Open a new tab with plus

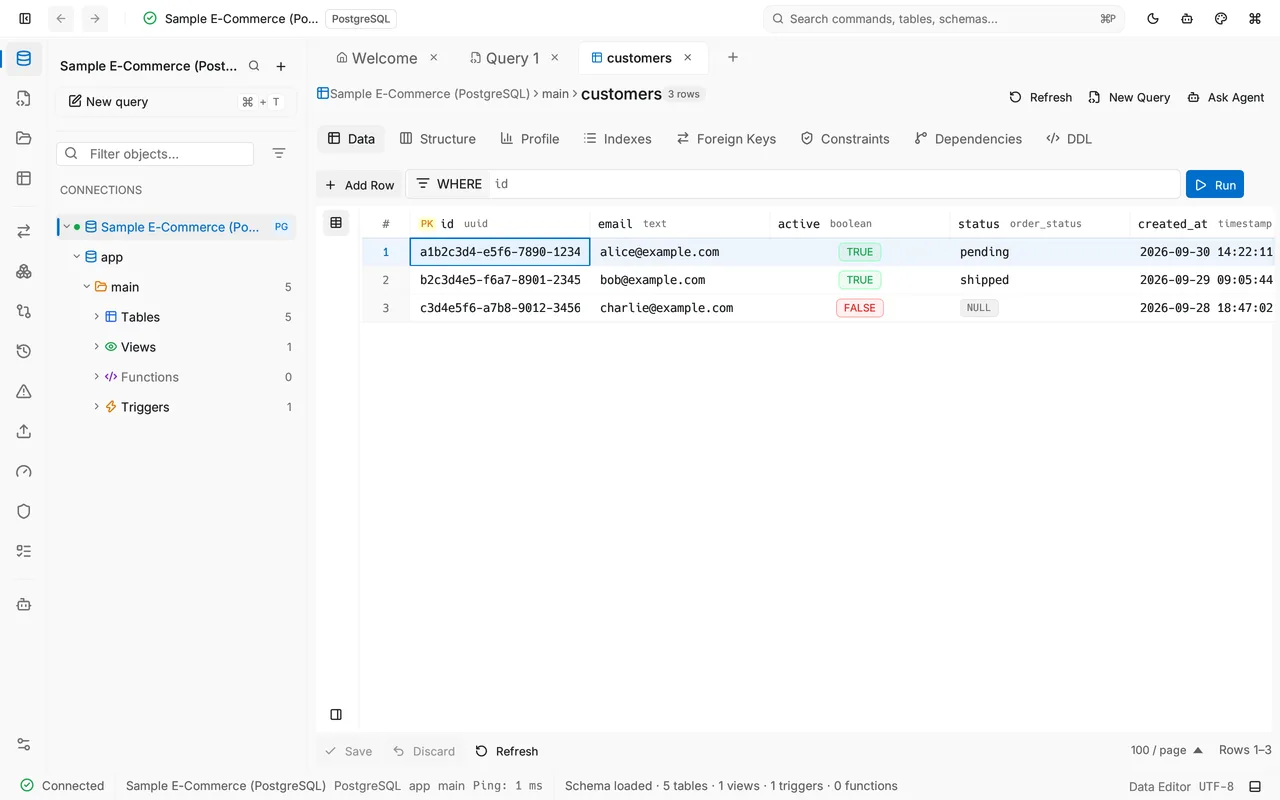(733, 58)
